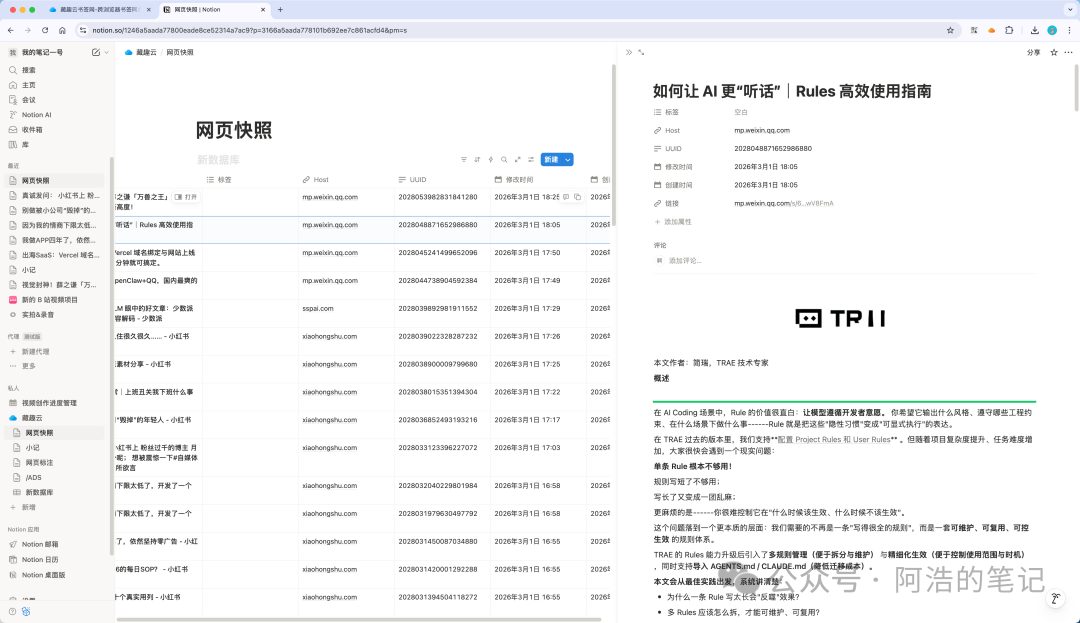Bookmark this page with browser star icon
This screenshot has width=1080, height=623.
pos(951,30)
